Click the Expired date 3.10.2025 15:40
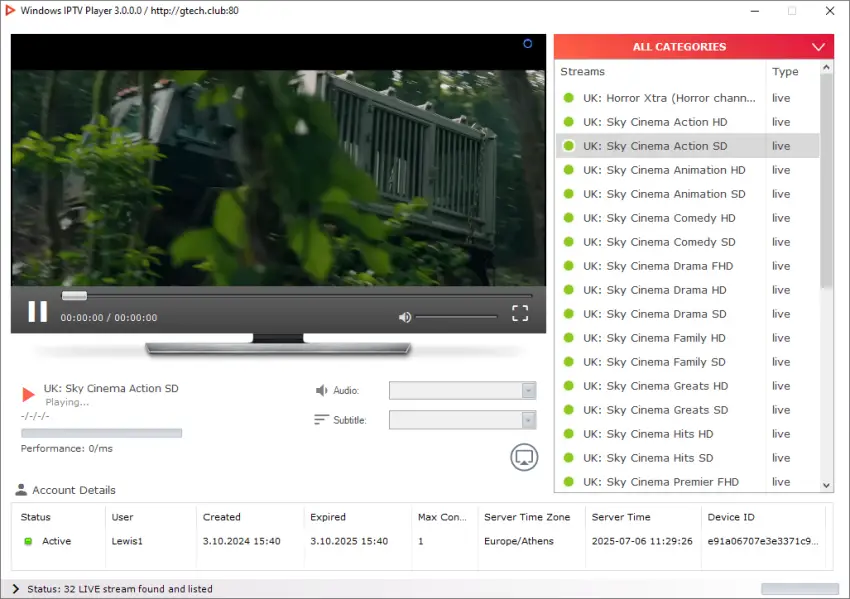This screenshot has height=599, width=850. 349,541
